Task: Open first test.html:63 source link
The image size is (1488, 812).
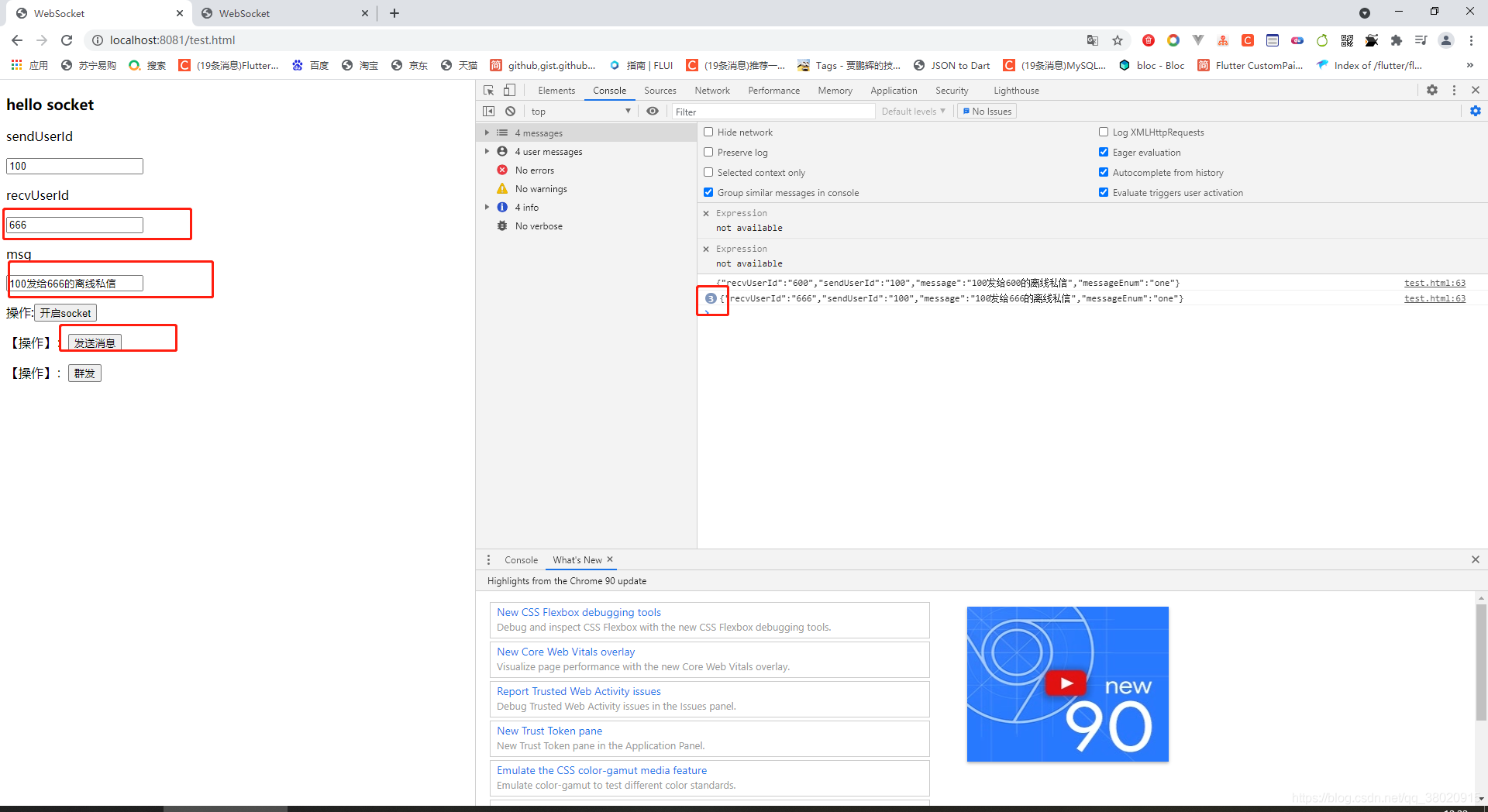Action: (x=1435, y=283)
